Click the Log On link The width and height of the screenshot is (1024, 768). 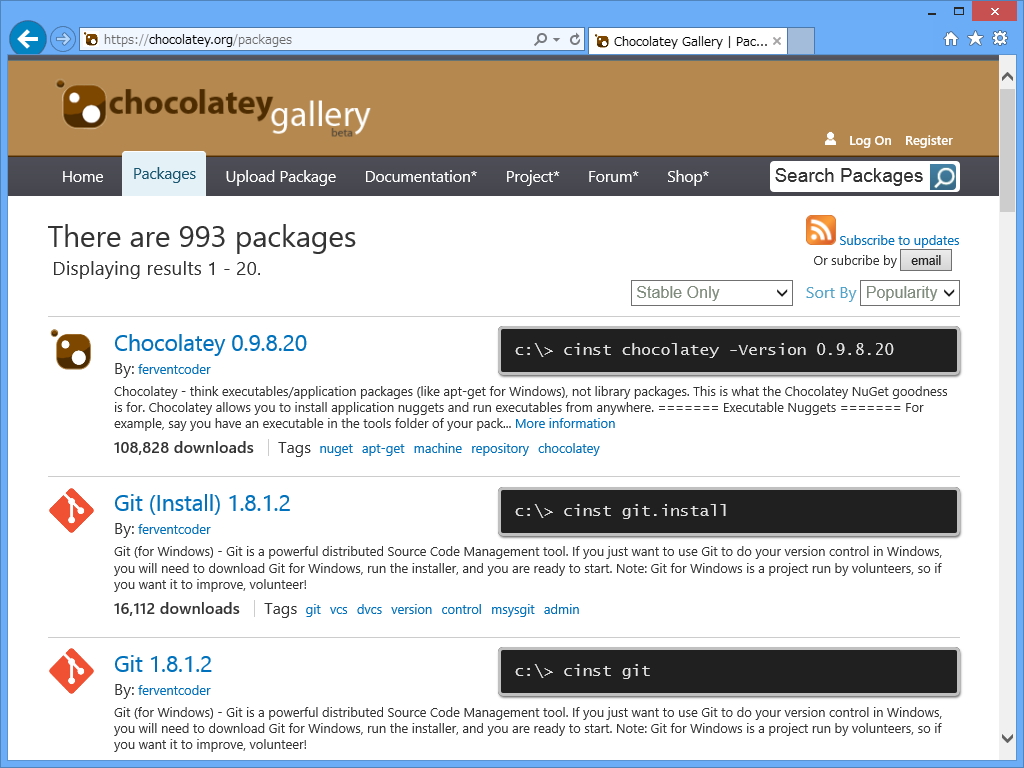point(870,140)
